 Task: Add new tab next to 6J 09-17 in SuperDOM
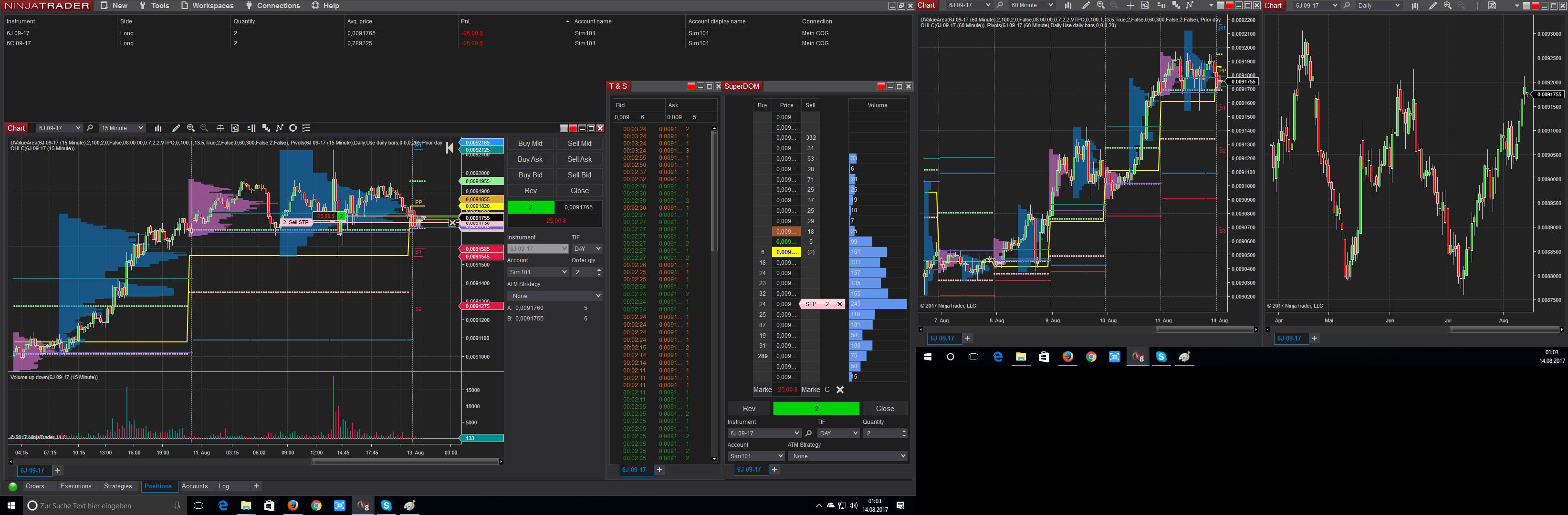(x=774, y=469)
